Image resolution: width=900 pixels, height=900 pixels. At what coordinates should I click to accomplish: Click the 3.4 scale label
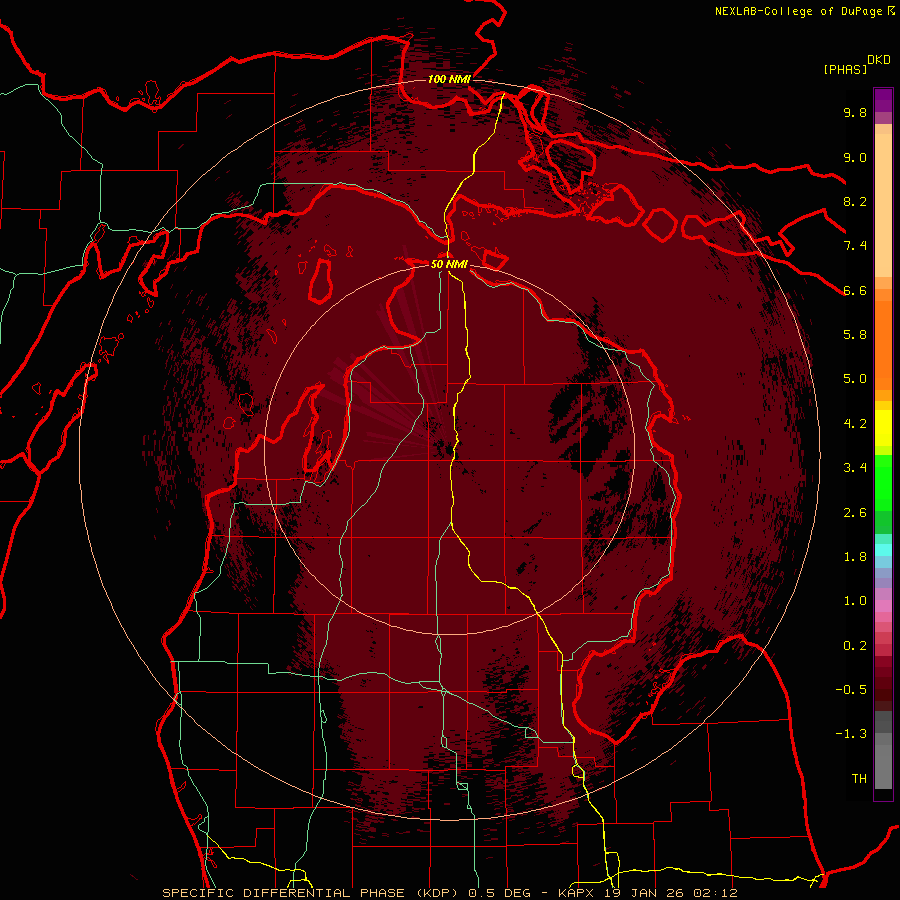point(855,468)
